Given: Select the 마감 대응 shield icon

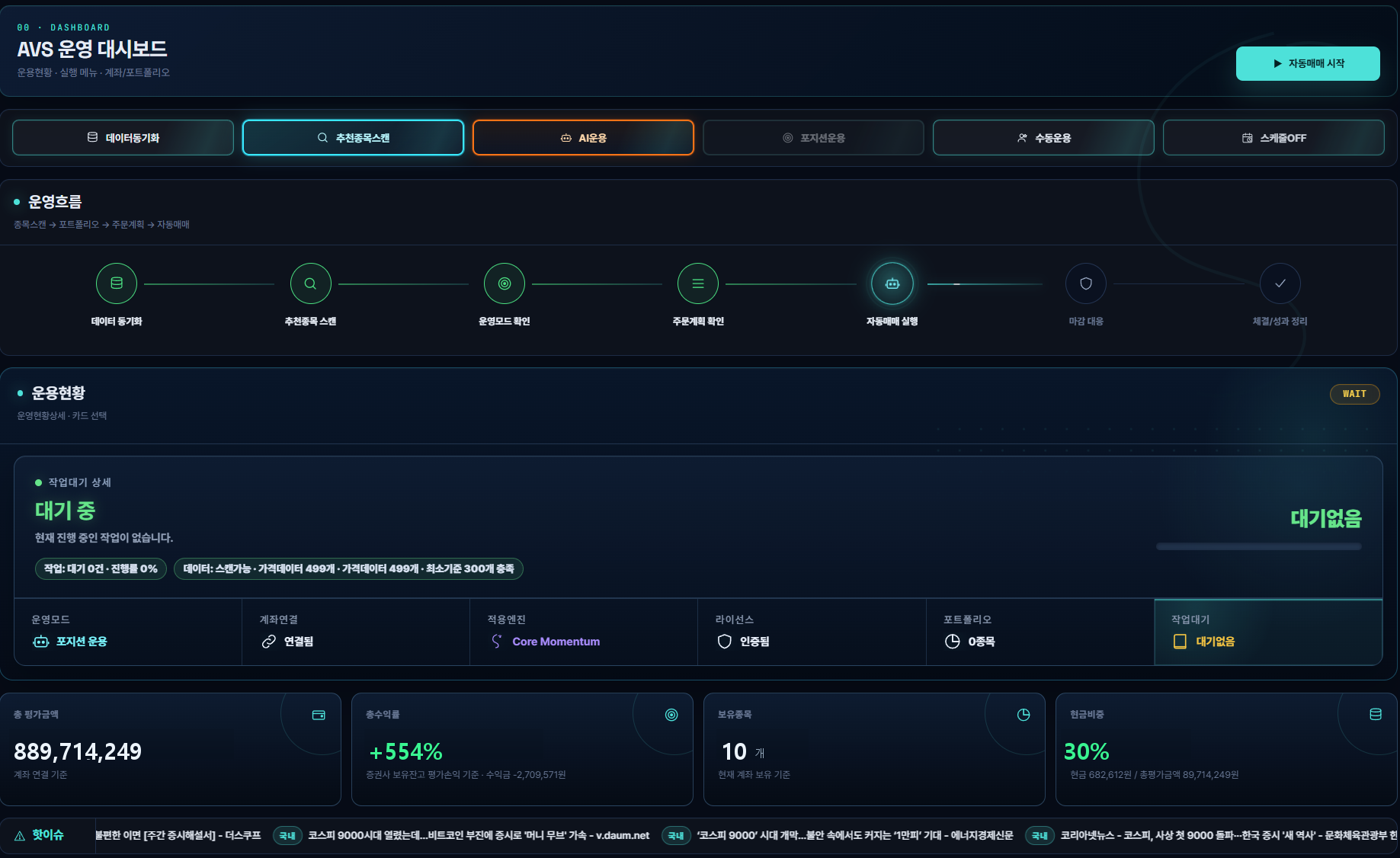Looking at the screenshot, I should [x=1086, y=283].
